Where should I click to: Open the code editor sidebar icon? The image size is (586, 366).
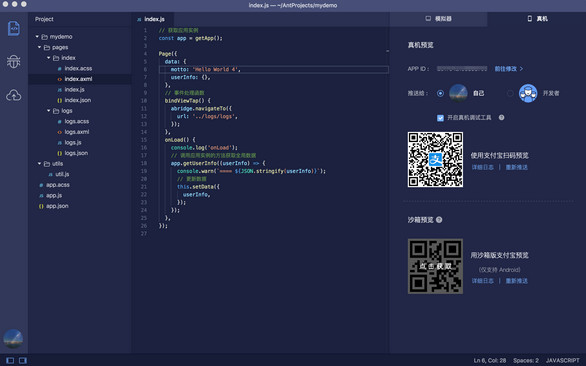pyautogui.click(x=14, y=28)
